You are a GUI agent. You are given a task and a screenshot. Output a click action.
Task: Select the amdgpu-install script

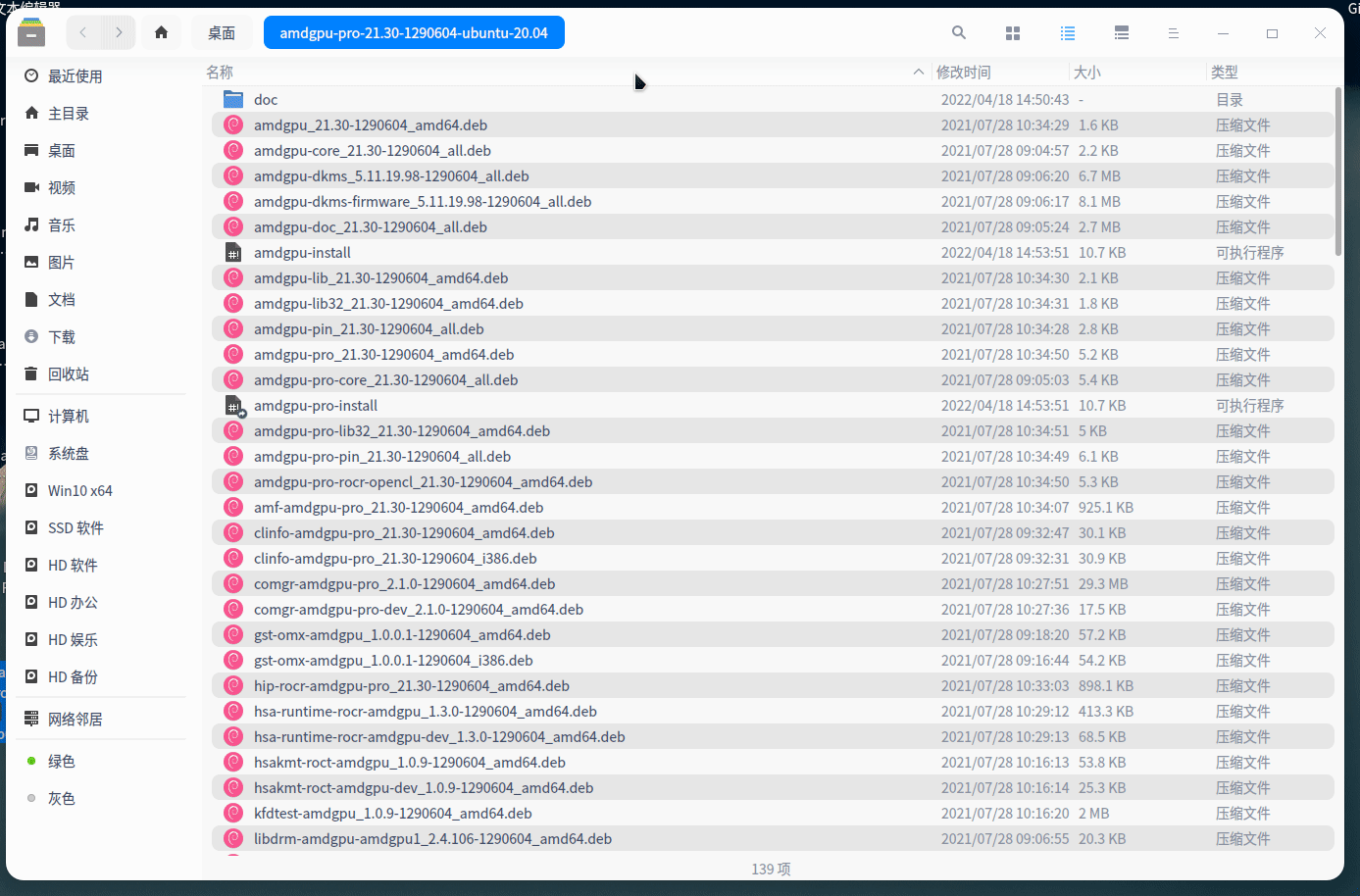pos(773,253)
